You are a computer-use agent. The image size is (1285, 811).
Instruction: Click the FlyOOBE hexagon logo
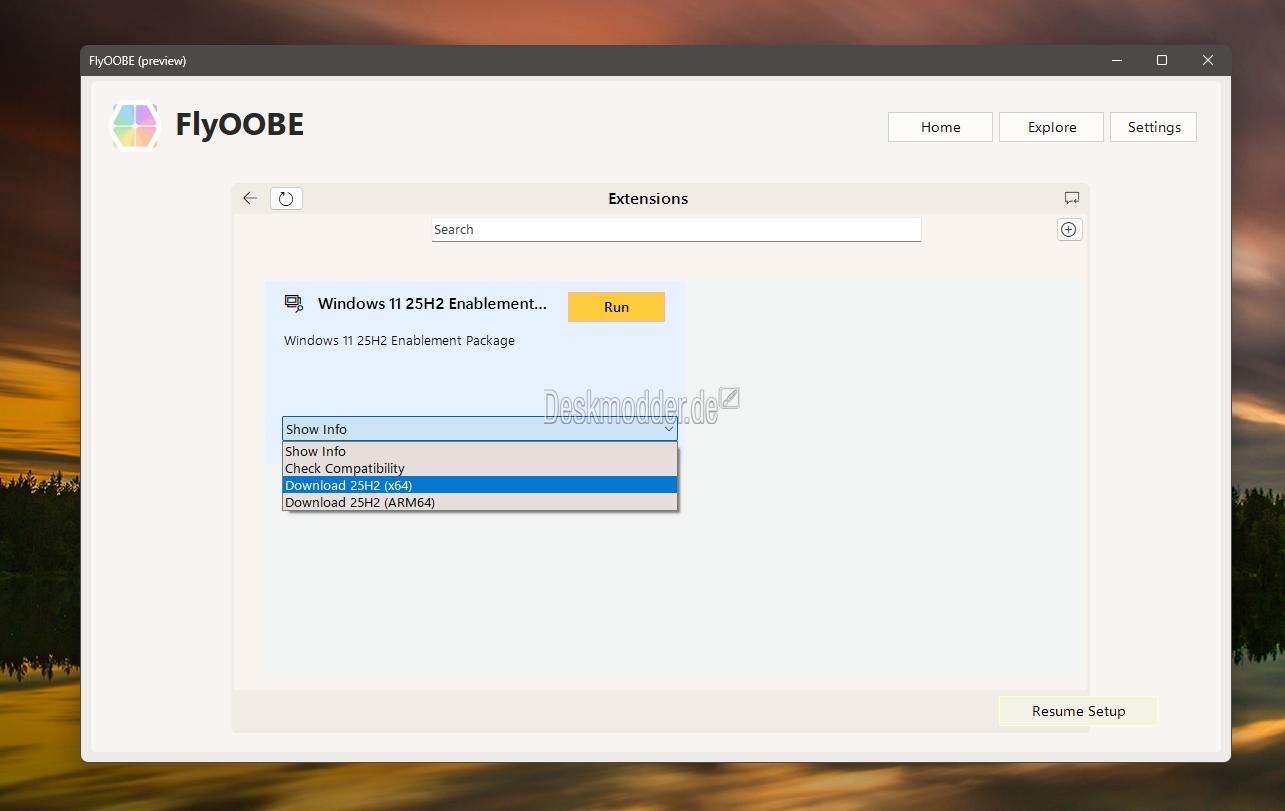135,126
